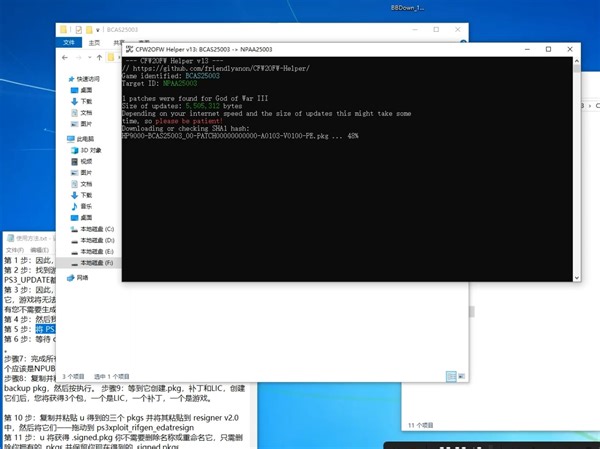Switch Explorer to details view icon
This screenshot has height=449, width=600.
tap(451, 376)
